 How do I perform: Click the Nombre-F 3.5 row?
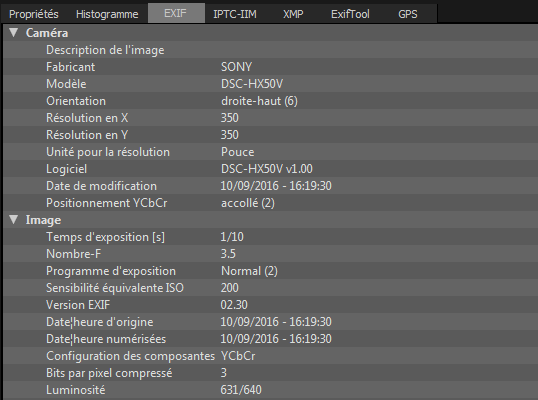270,254
